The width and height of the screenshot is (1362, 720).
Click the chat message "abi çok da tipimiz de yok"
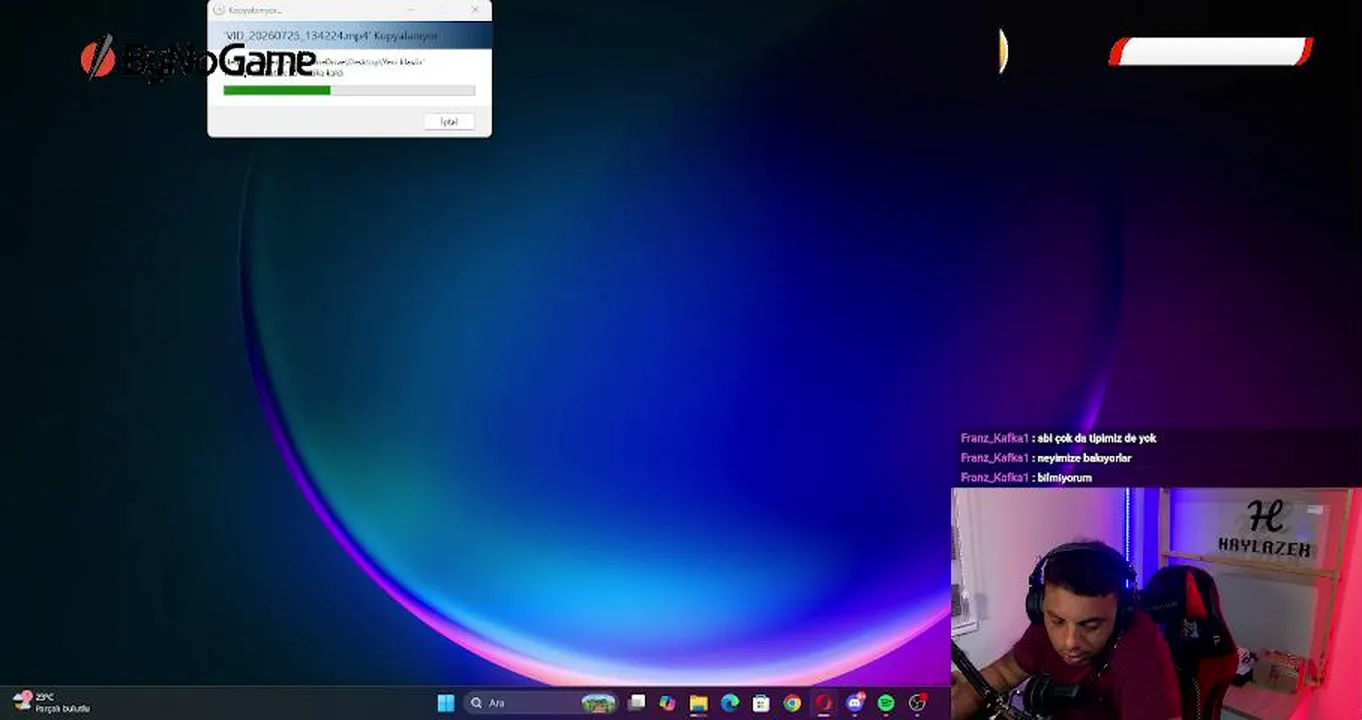click(x=1097, y=438)
